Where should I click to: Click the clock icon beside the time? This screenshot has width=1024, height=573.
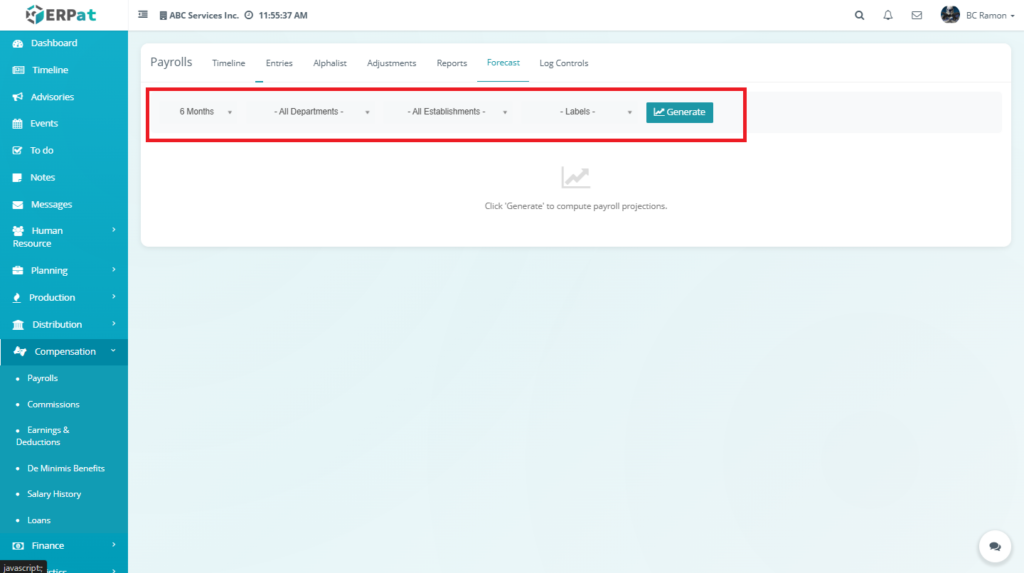click(x=249, y=15)
